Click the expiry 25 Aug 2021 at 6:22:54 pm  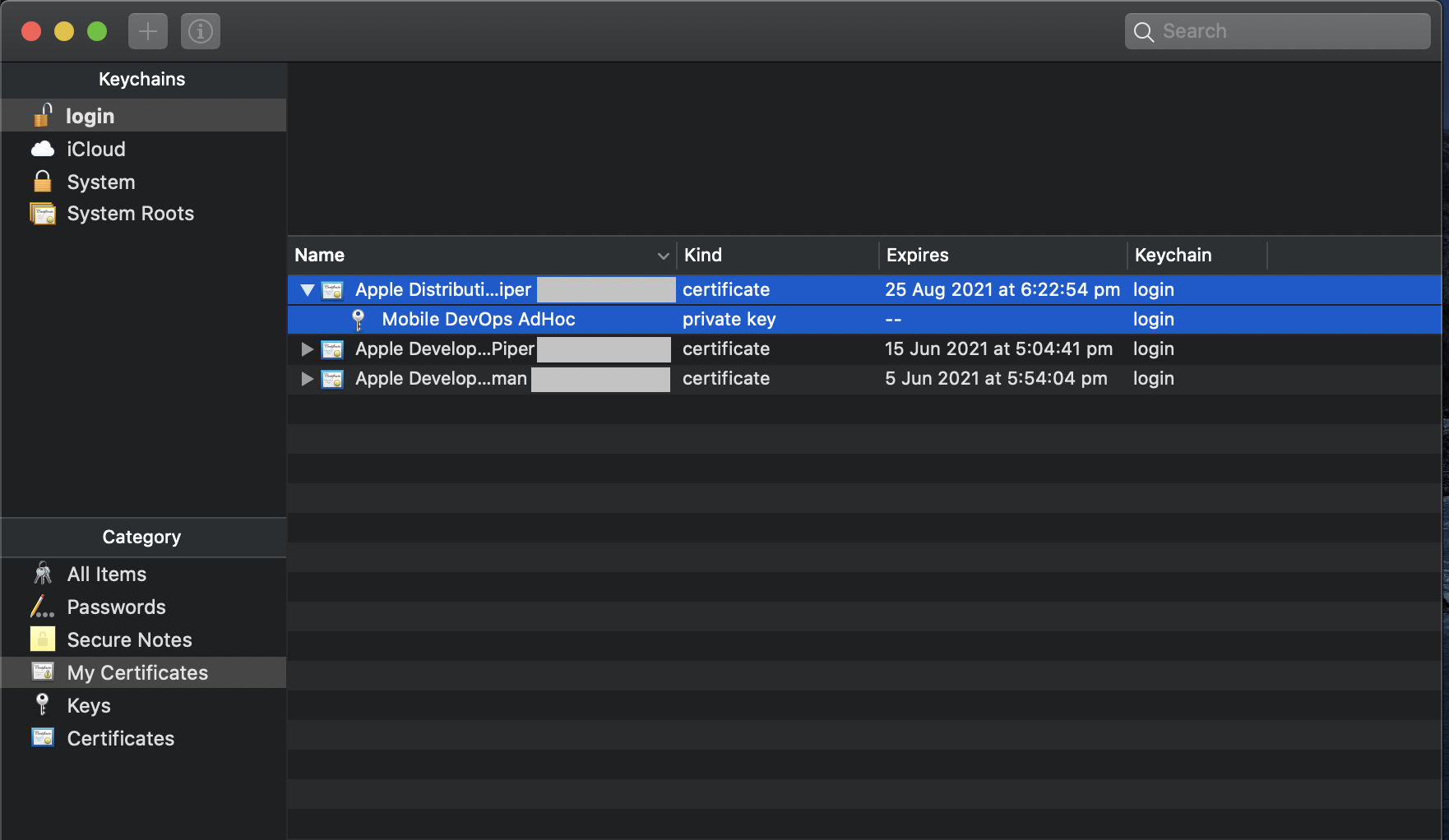coord(1002,290)
